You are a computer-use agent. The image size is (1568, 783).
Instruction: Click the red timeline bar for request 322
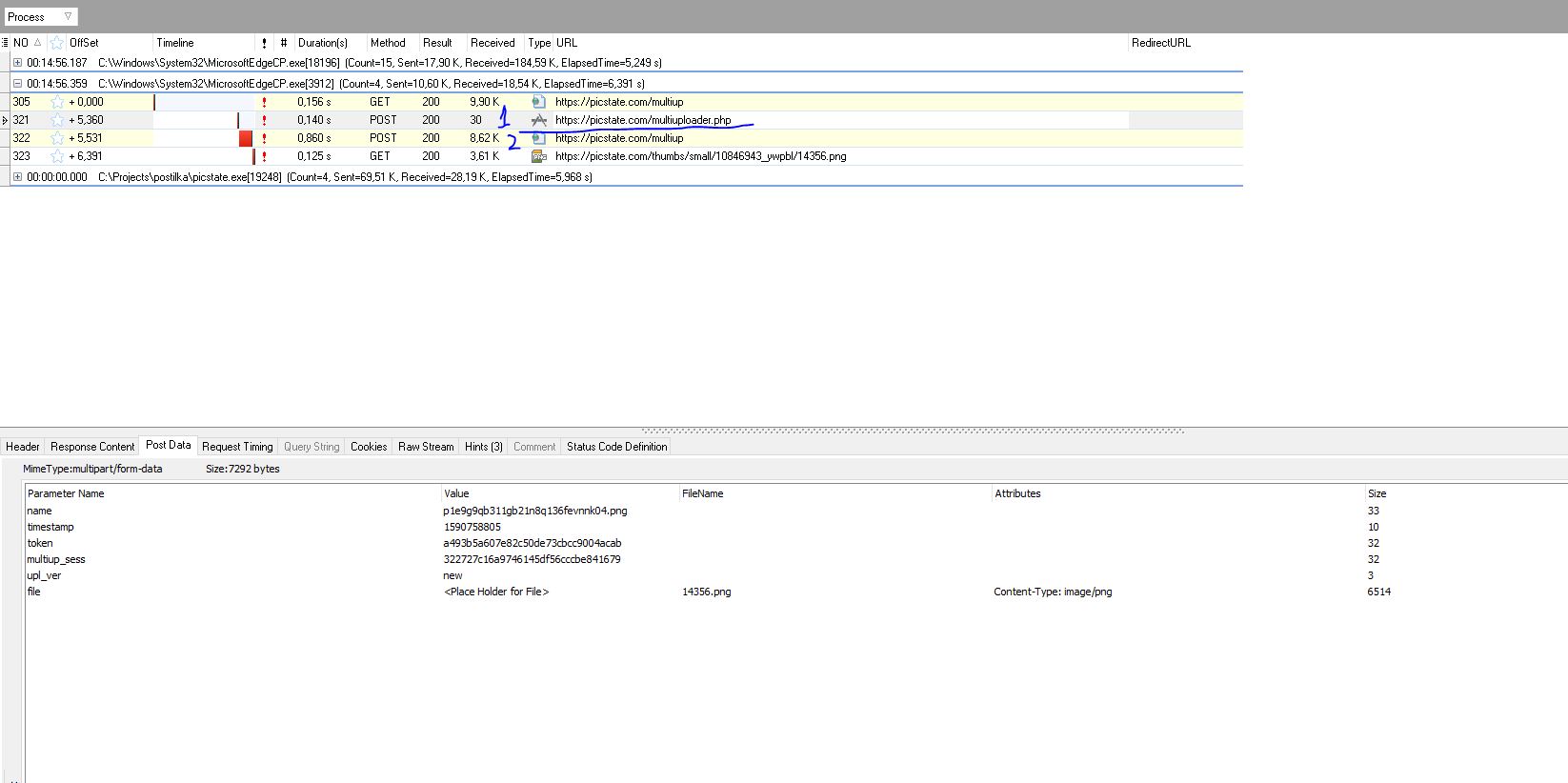tap(246, 138)
